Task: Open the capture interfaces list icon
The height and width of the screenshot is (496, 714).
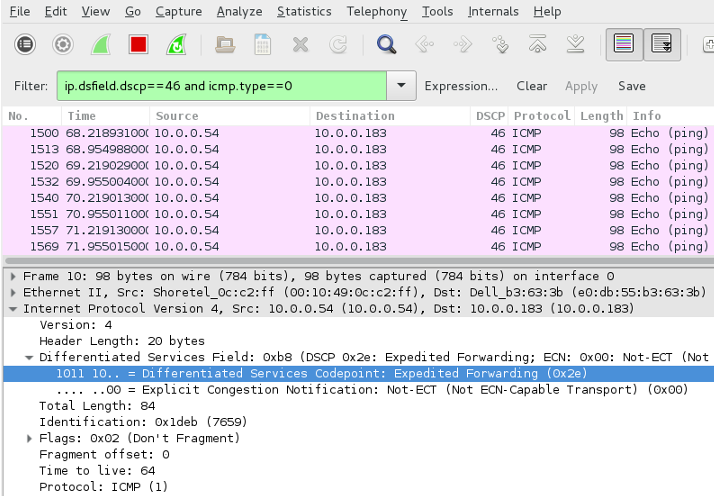Action: (25, 45)
